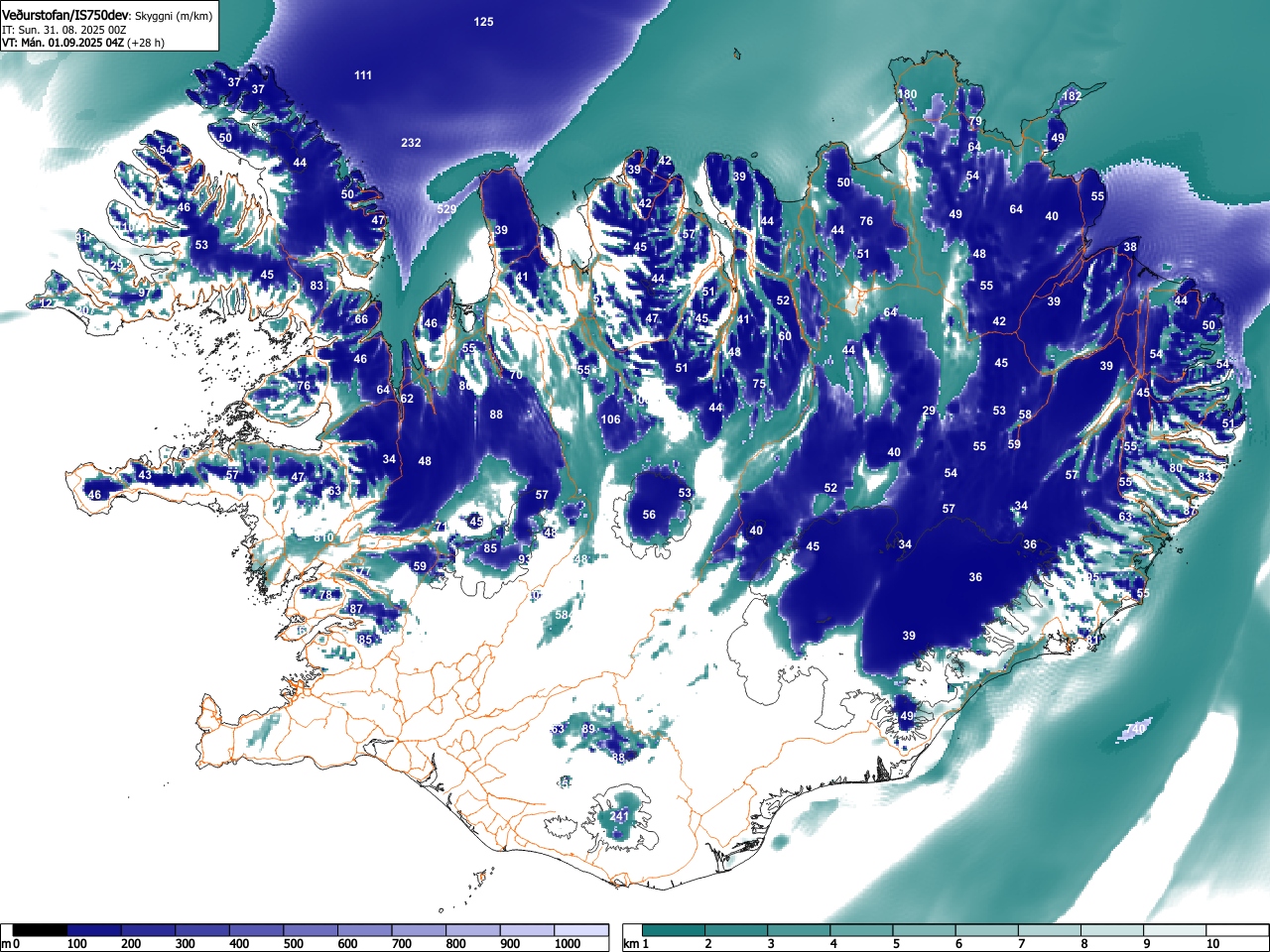Viewport: 1270px width, 952px height.
Task: Click the 'm 0' label on the meter legend
Action: tap(11, 944)
